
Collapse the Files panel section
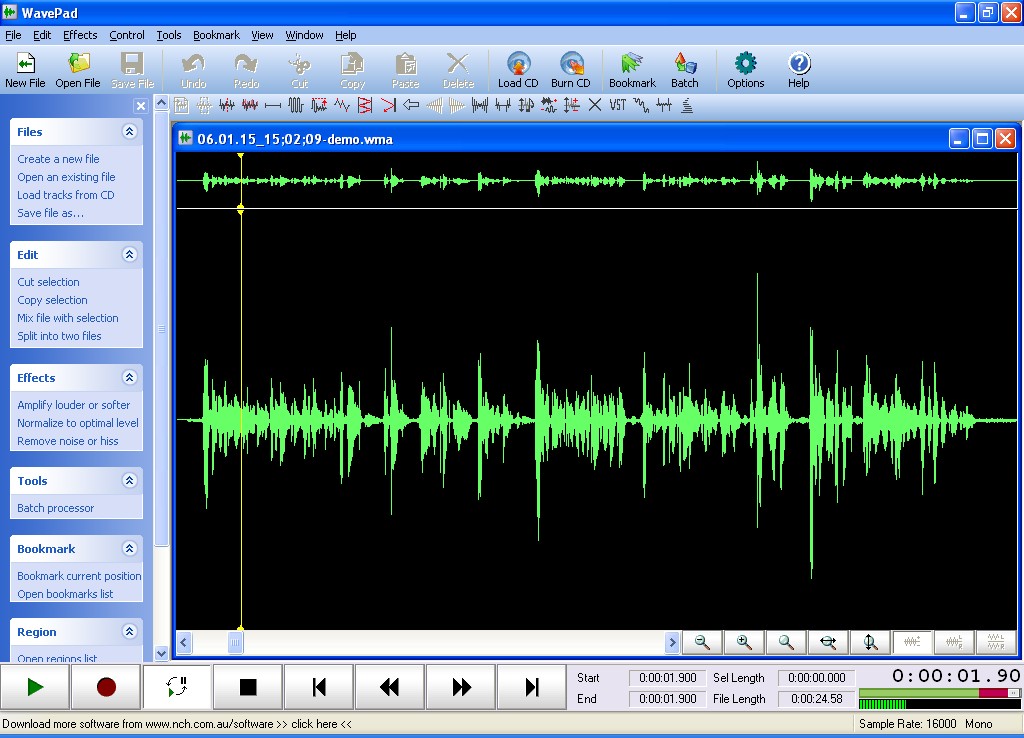[129, 131]
